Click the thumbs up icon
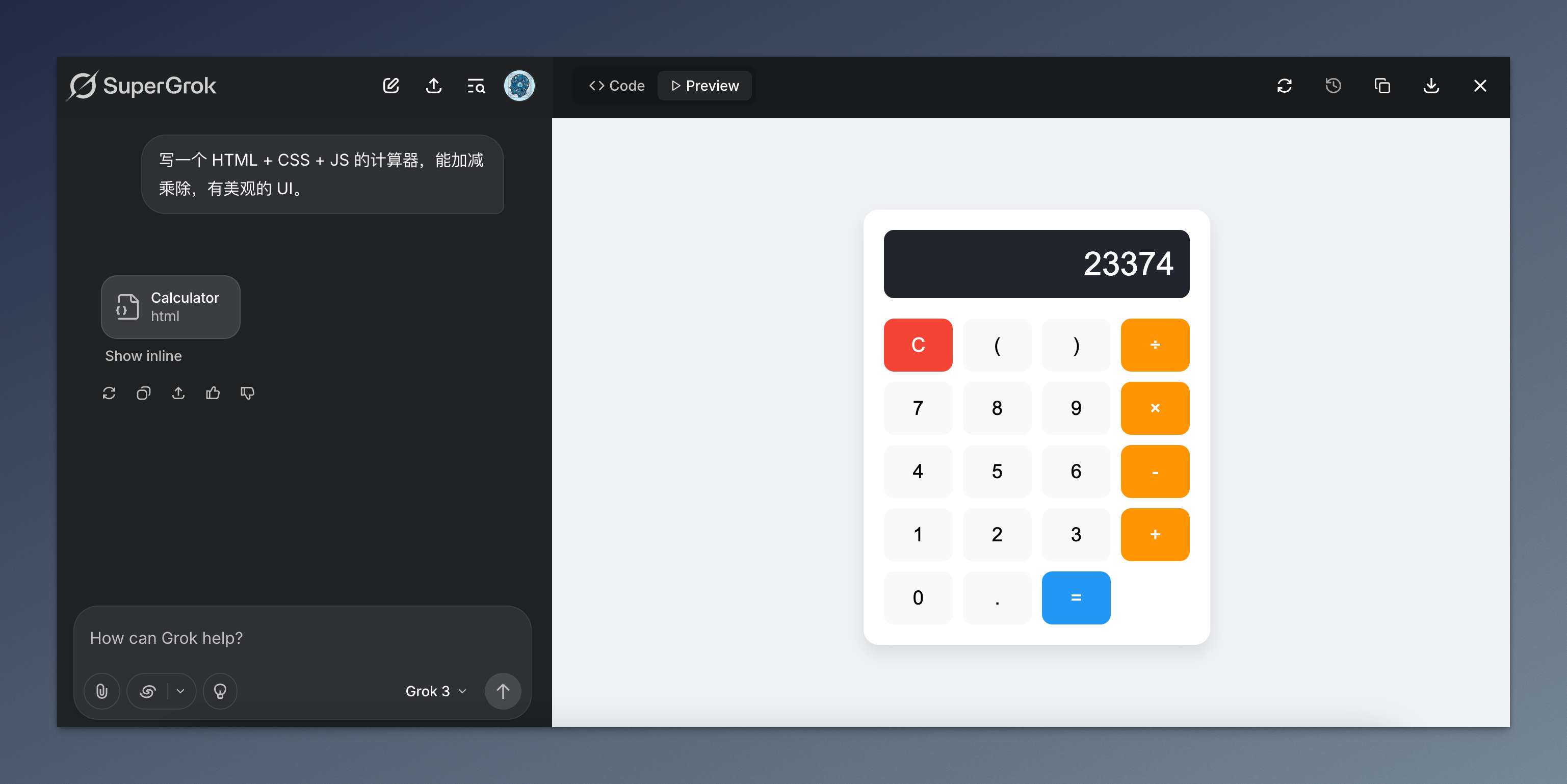1567x784 pixels. (213, 393)
